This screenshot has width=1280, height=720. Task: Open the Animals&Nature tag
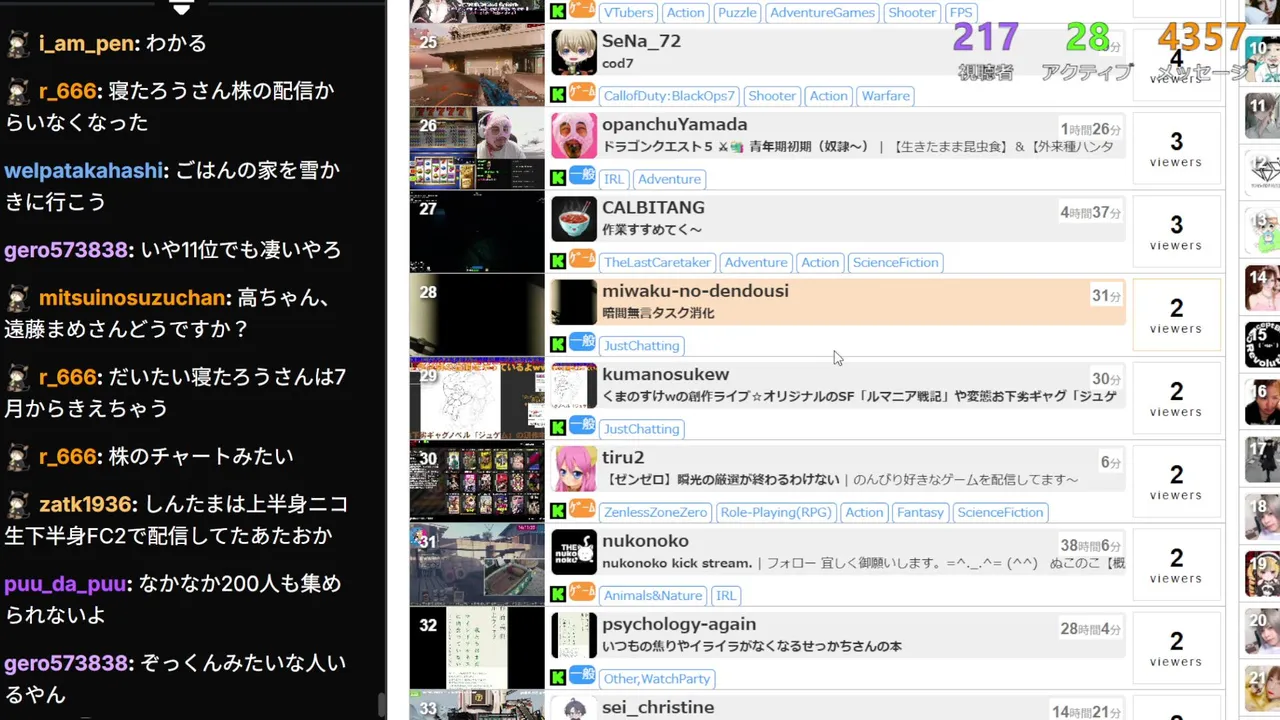tap(653, 594)
